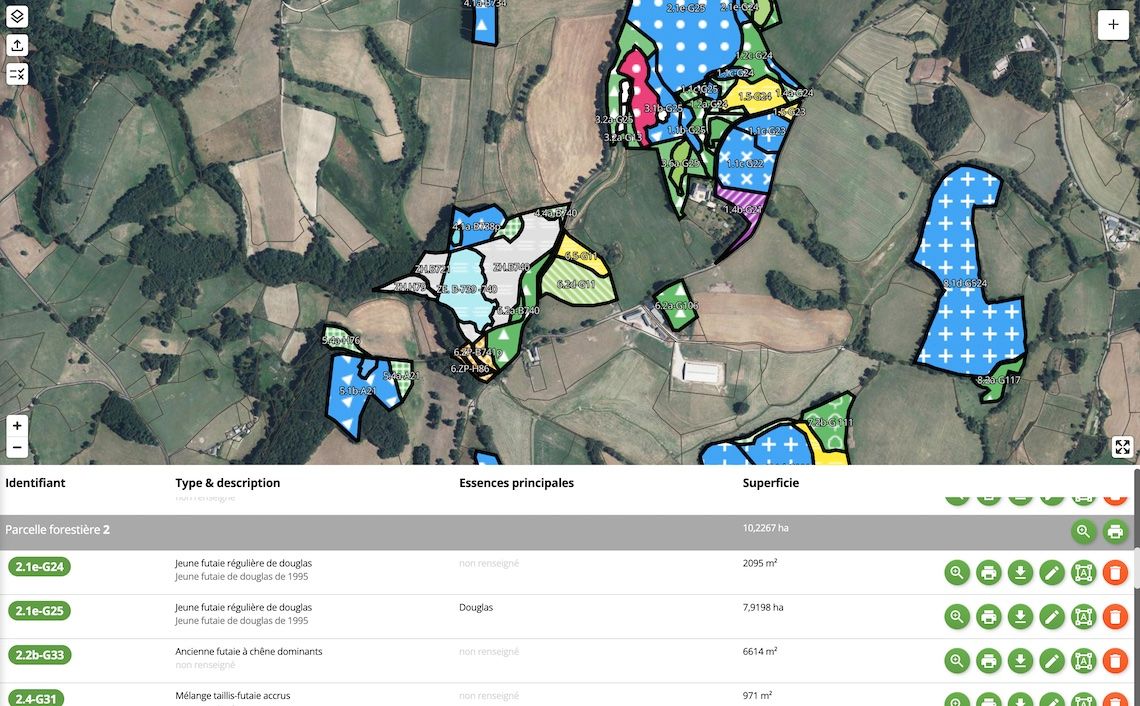Print the 2.2b-G33 unit

(x=988, y=661)
